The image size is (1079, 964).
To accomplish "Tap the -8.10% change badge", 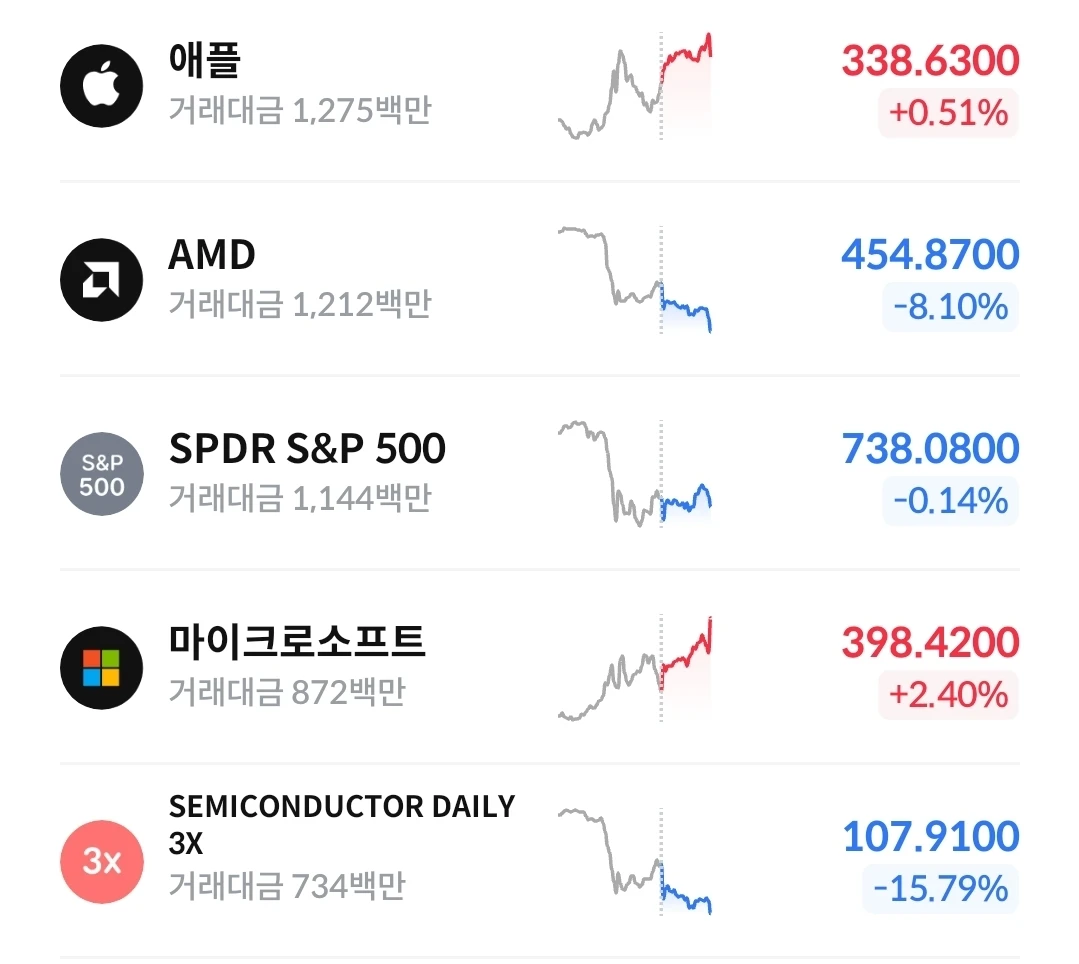I will 950,307.
